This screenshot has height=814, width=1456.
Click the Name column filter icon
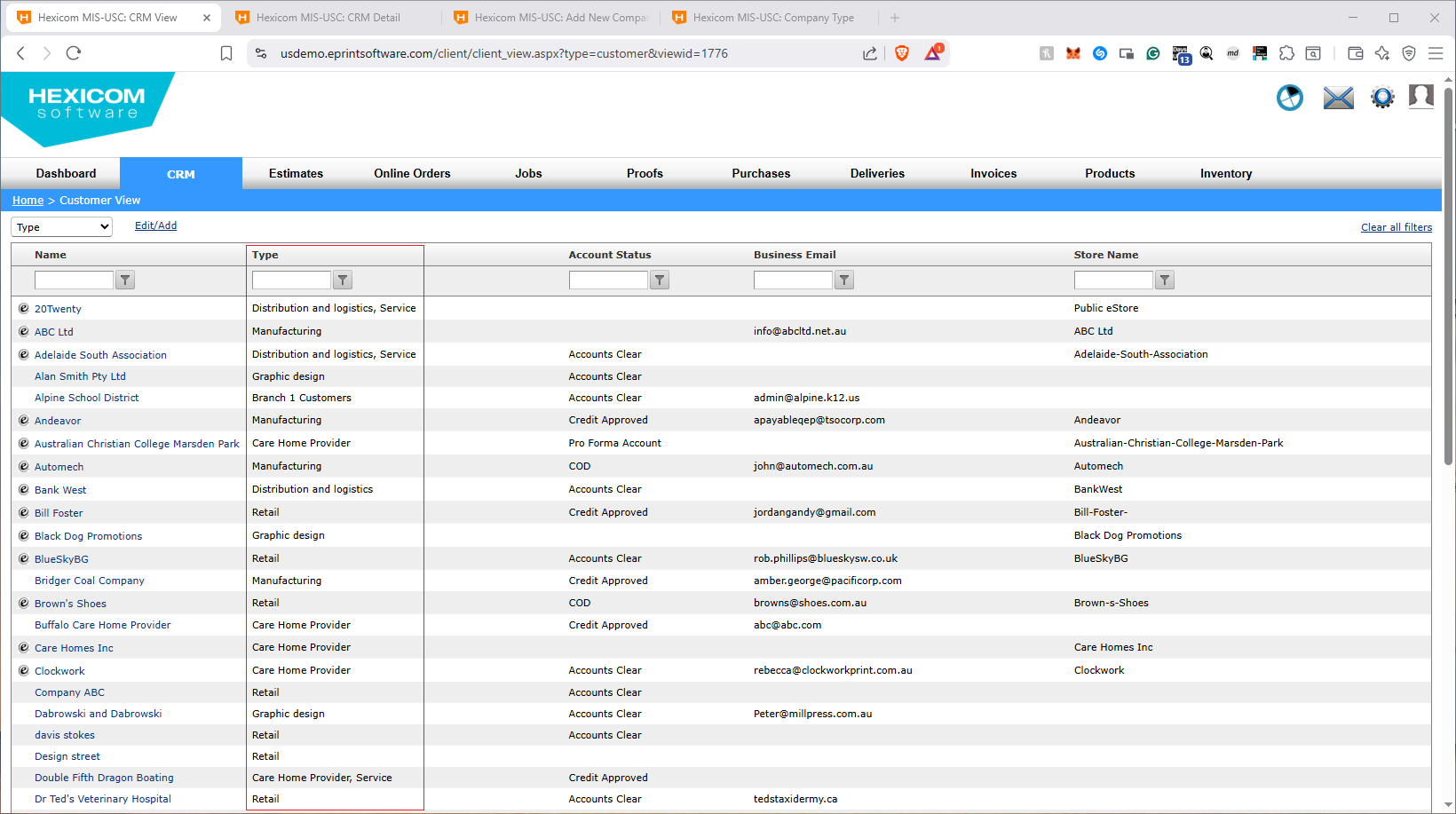[125, 281]
